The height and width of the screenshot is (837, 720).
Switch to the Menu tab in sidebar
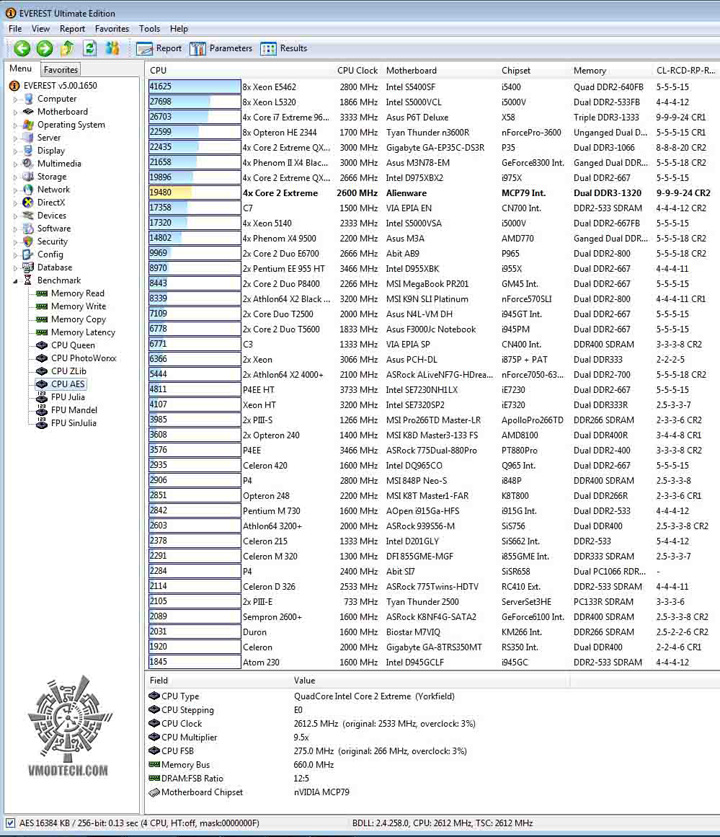[20, 68]
